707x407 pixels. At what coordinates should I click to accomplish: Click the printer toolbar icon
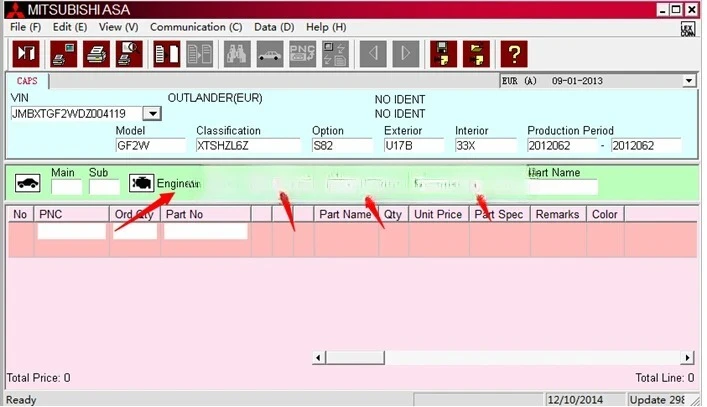[96, 54]
